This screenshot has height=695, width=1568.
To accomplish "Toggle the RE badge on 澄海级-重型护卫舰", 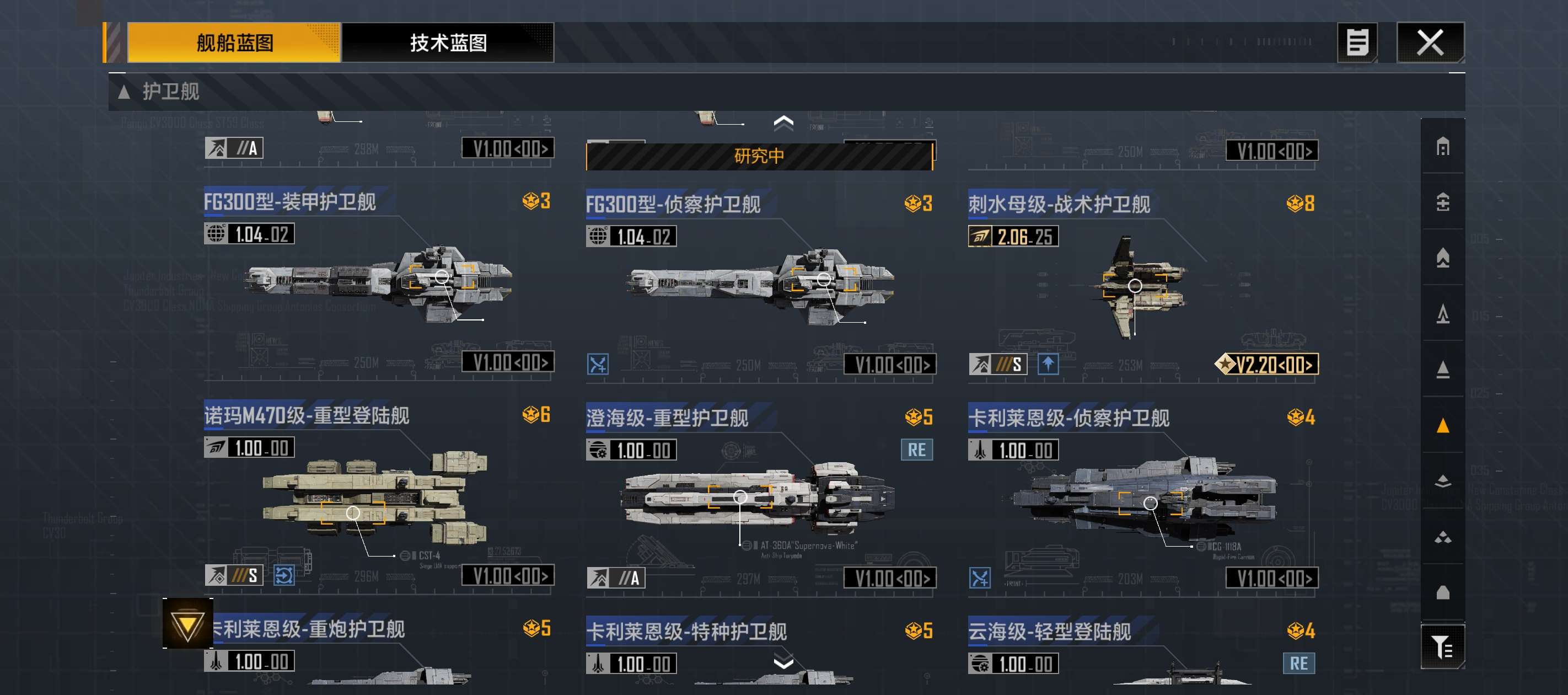I will pos(917,450).
